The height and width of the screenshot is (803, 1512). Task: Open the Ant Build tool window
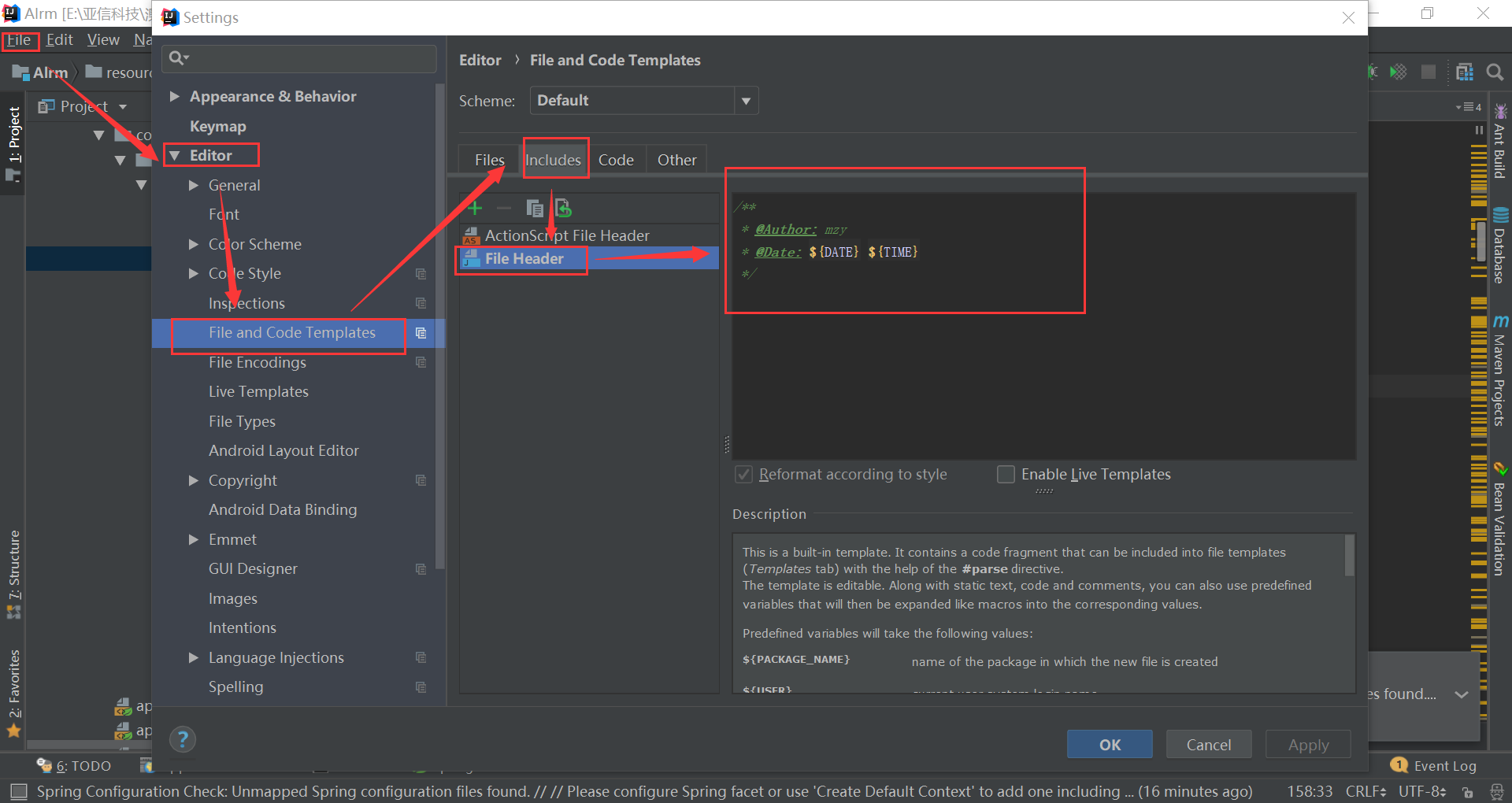click(1500, 142)
